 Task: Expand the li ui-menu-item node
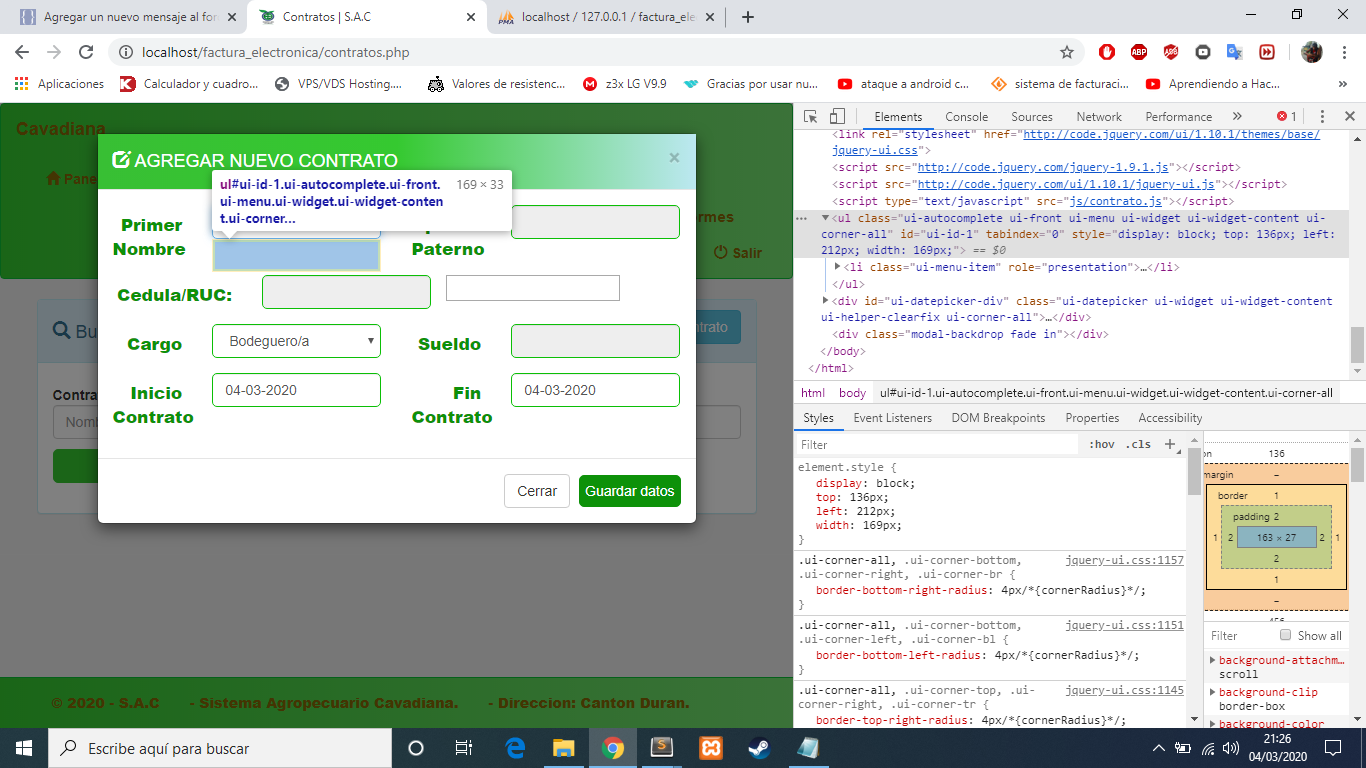tap(838, 267)
